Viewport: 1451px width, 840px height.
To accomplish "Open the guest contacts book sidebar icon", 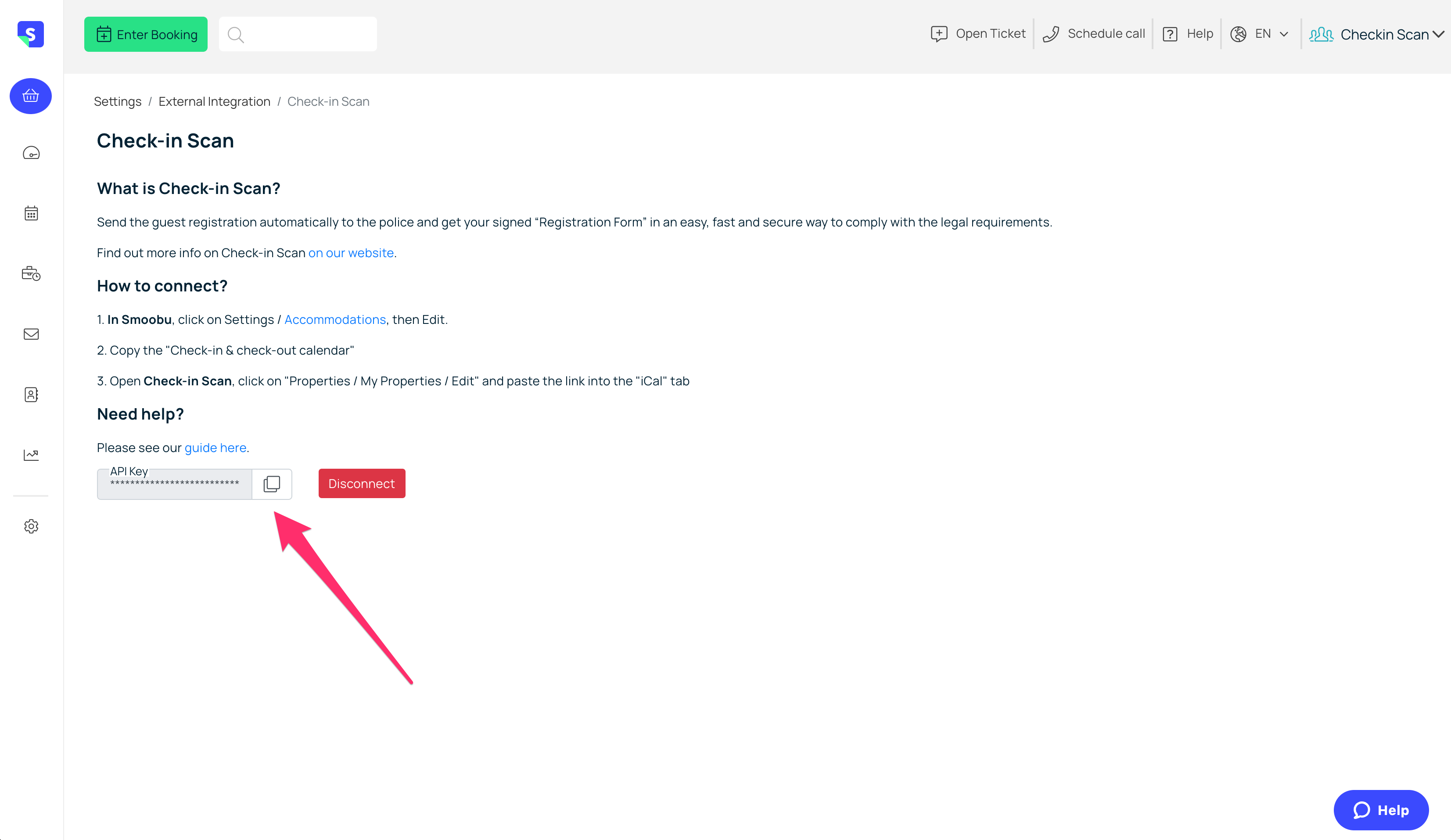I will [x=31, y=395].
